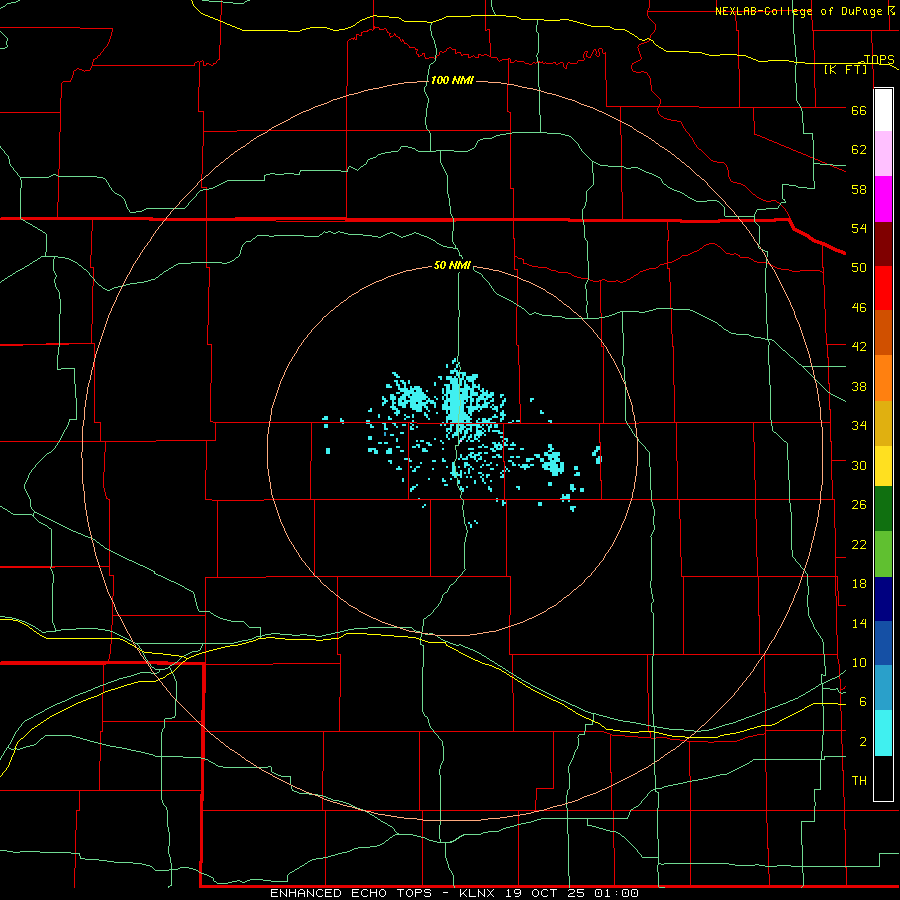Screen dimensions: 900x900
Task: Pick the gold legend color band
Action: 883,424
